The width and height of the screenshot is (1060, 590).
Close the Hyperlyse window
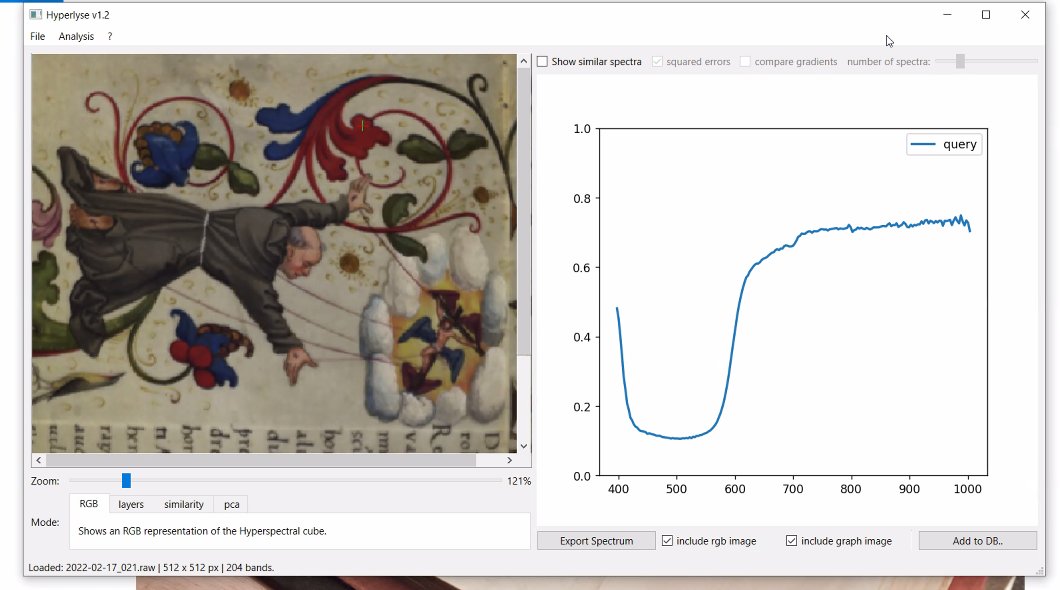coord(1025,14)
